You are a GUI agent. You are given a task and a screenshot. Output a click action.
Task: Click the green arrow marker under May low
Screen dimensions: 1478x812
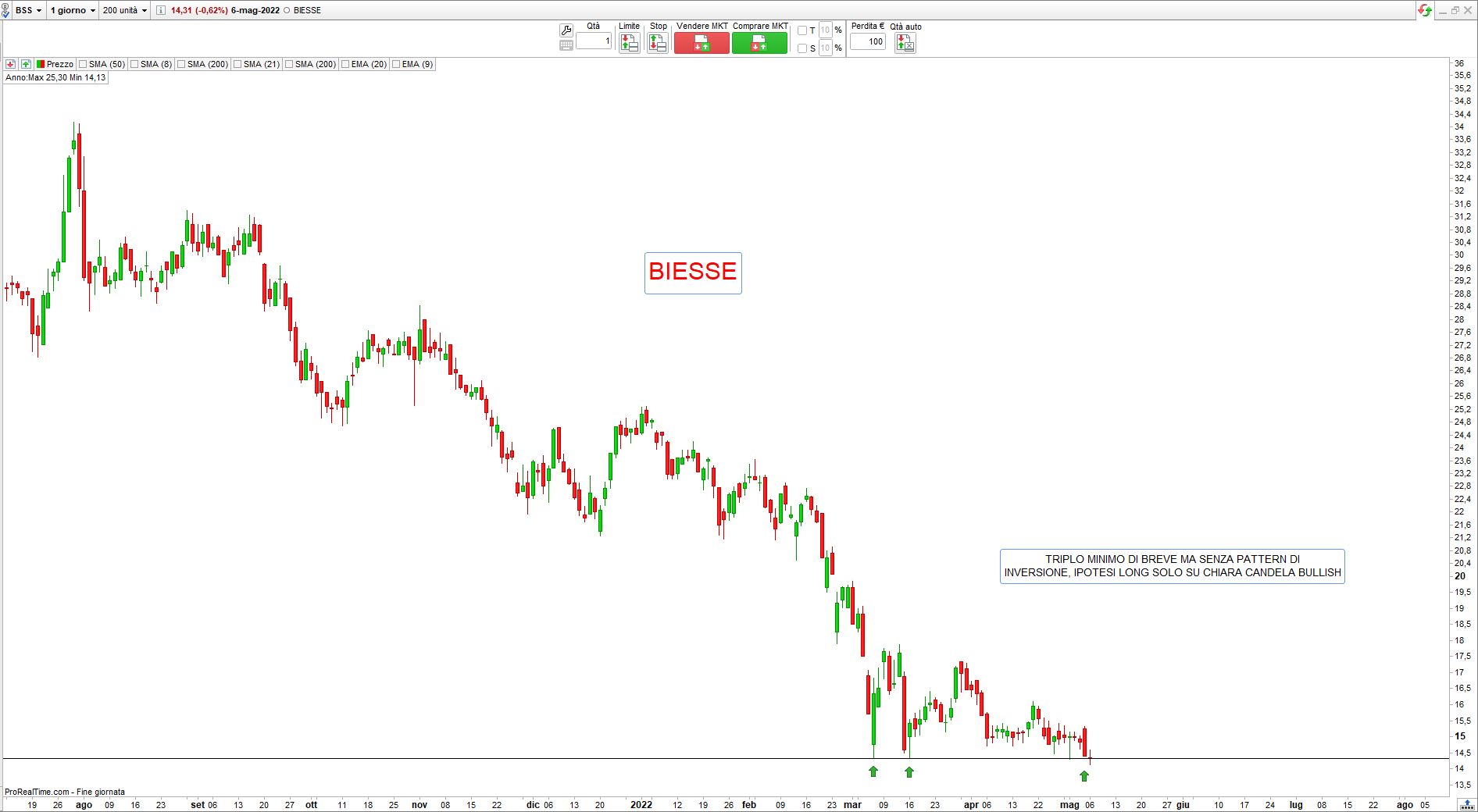point(1084,775)
